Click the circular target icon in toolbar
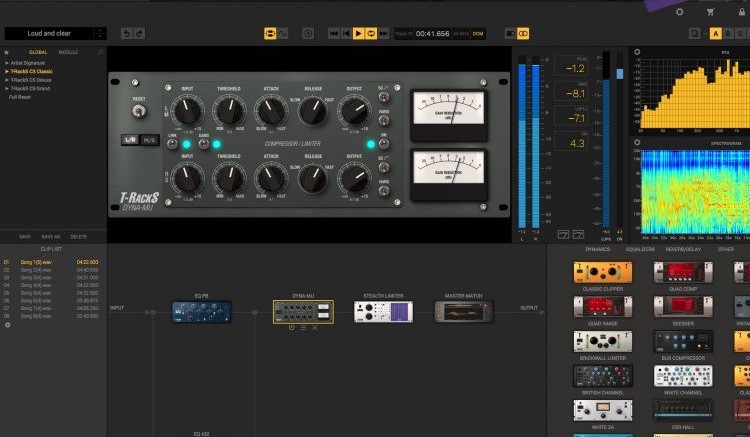Screen dimensions: 750x437 tap(308, 33)
